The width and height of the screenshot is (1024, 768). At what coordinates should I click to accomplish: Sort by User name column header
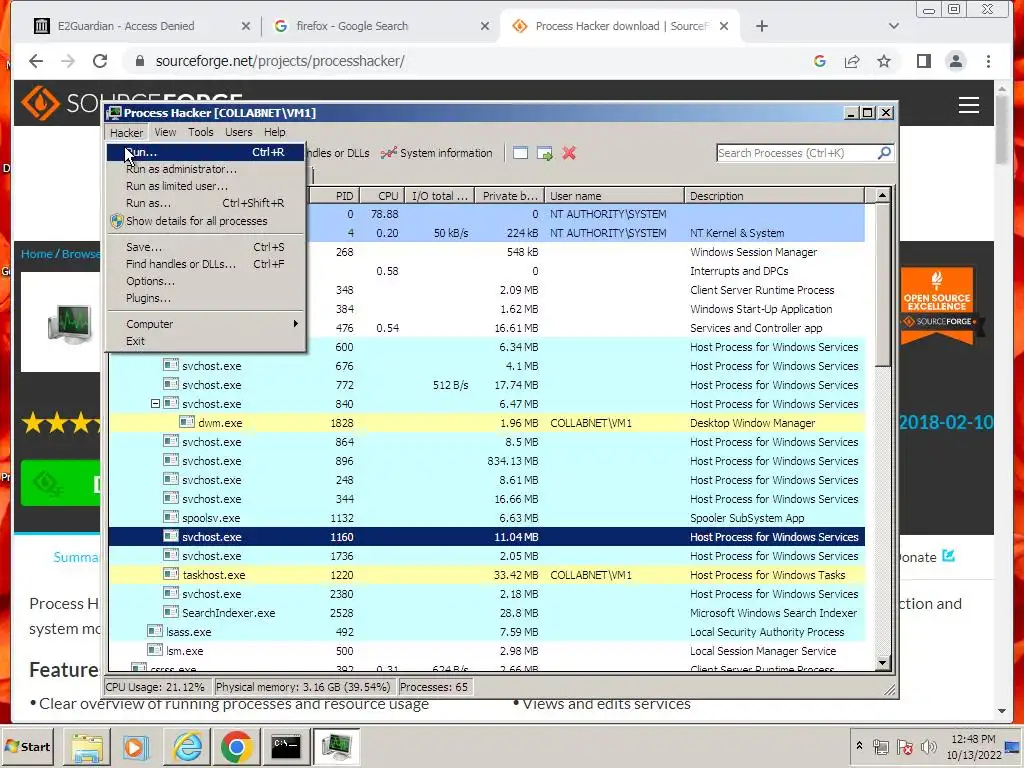pos(615,195)
